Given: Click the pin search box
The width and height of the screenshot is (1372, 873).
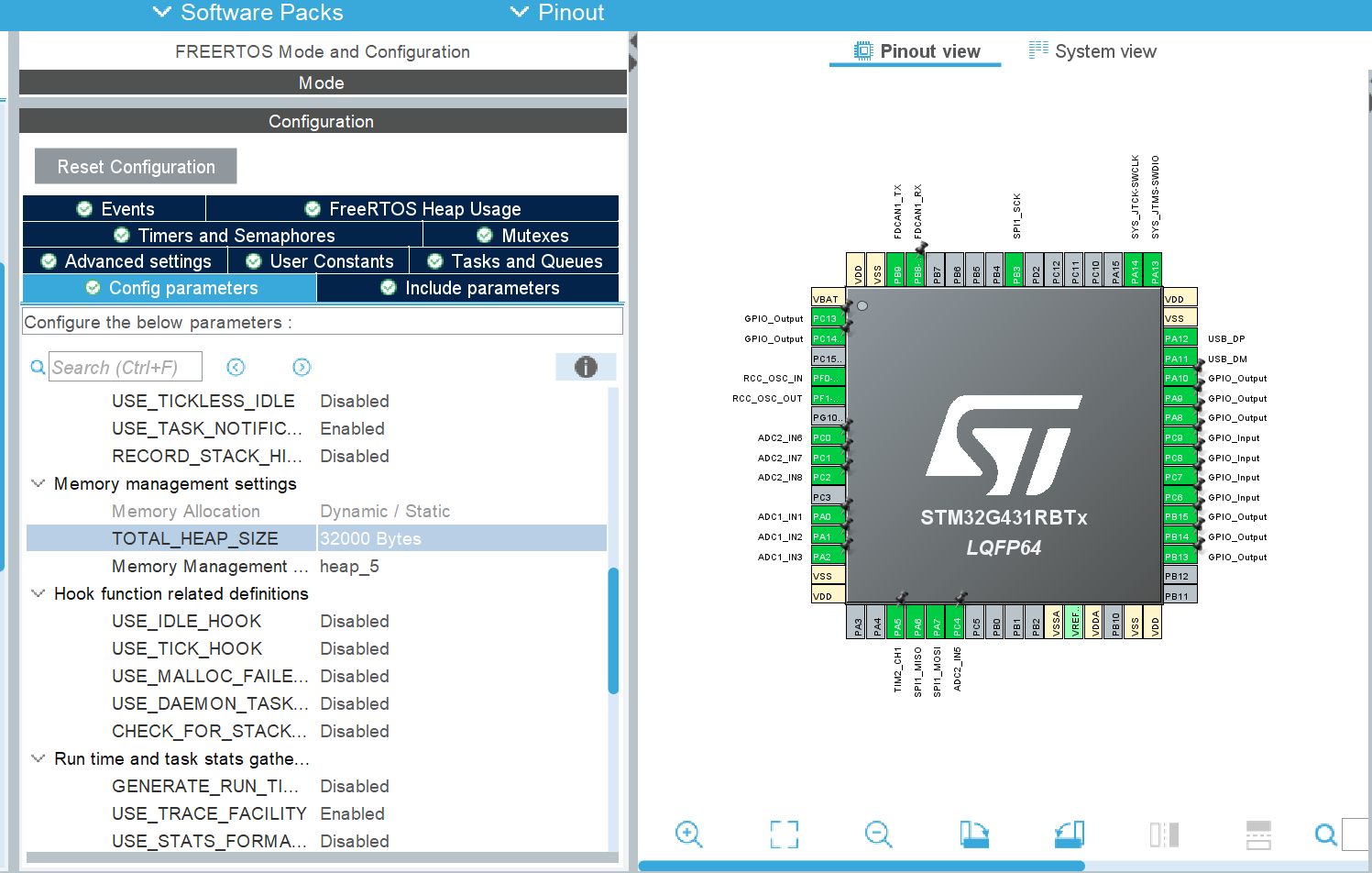Looking at the screenshot, I should (x=1356, y=834).
